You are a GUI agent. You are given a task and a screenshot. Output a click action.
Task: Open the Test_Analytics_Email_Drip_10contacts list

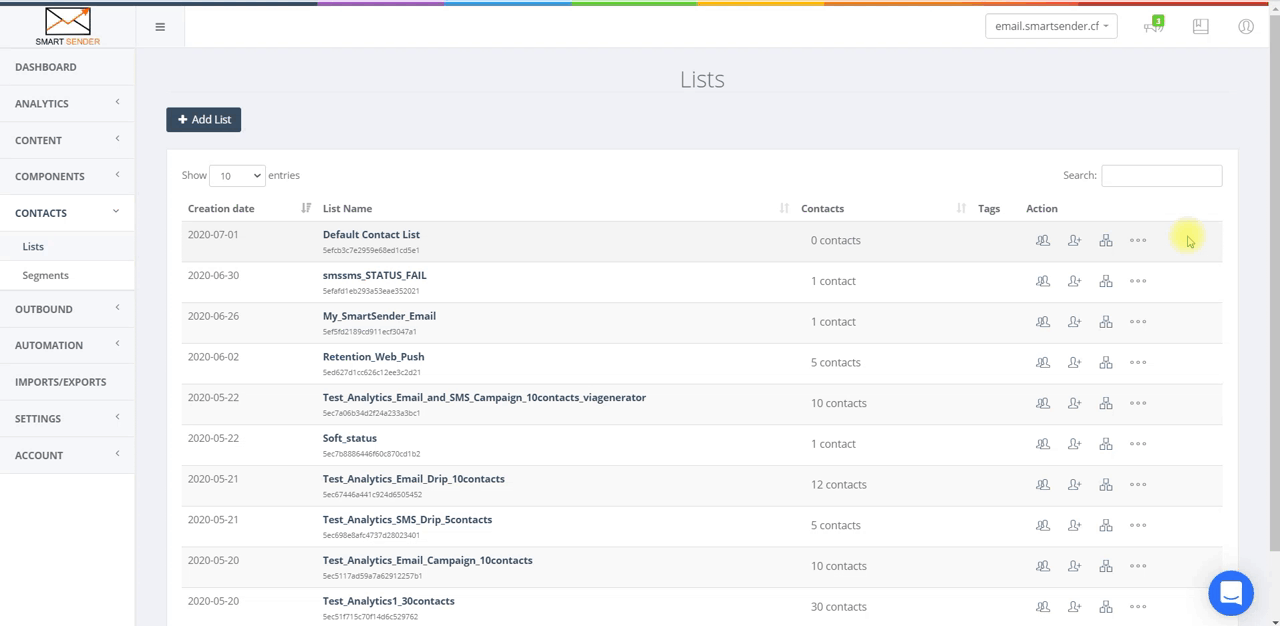[x=413, y=479]
